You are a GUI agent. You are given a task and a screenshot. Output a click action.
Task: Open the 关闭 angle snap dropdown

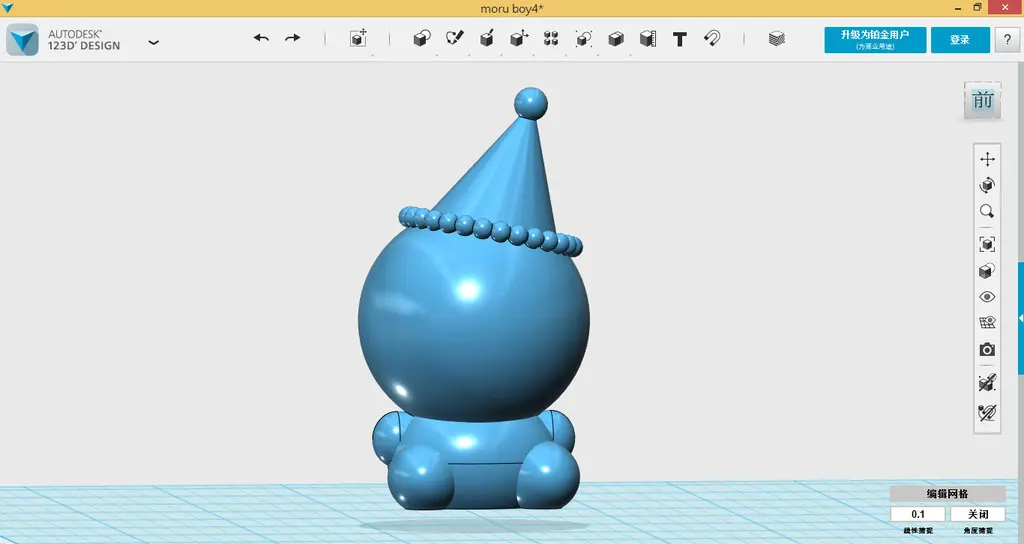pyautogui.click(x=978, y=514)
